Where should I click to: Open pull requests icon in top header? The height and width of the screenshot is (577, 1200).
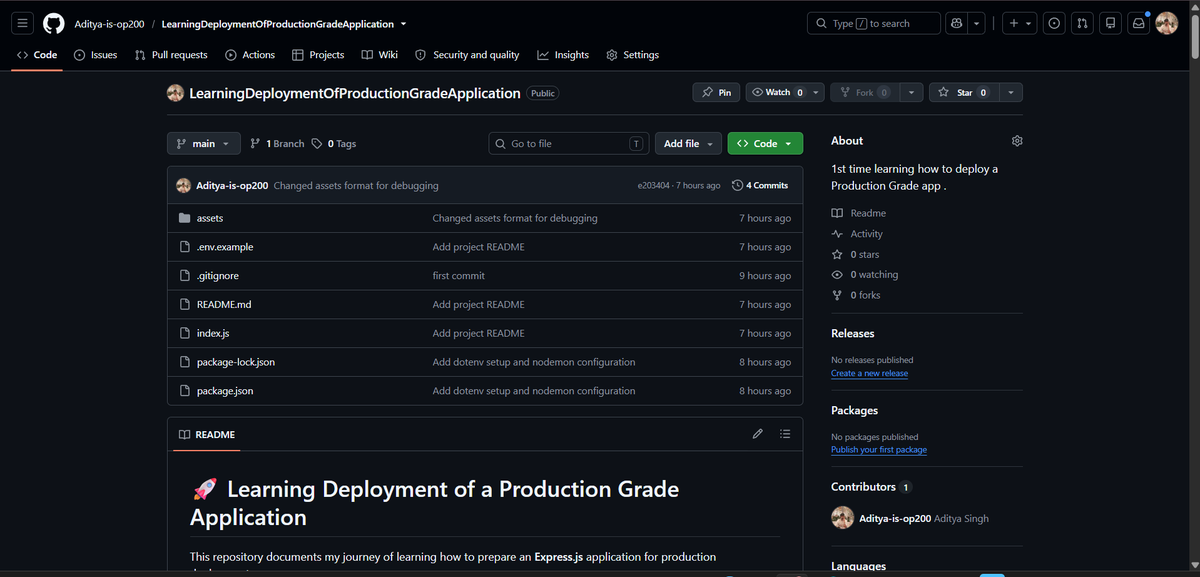coord(1082,23)
